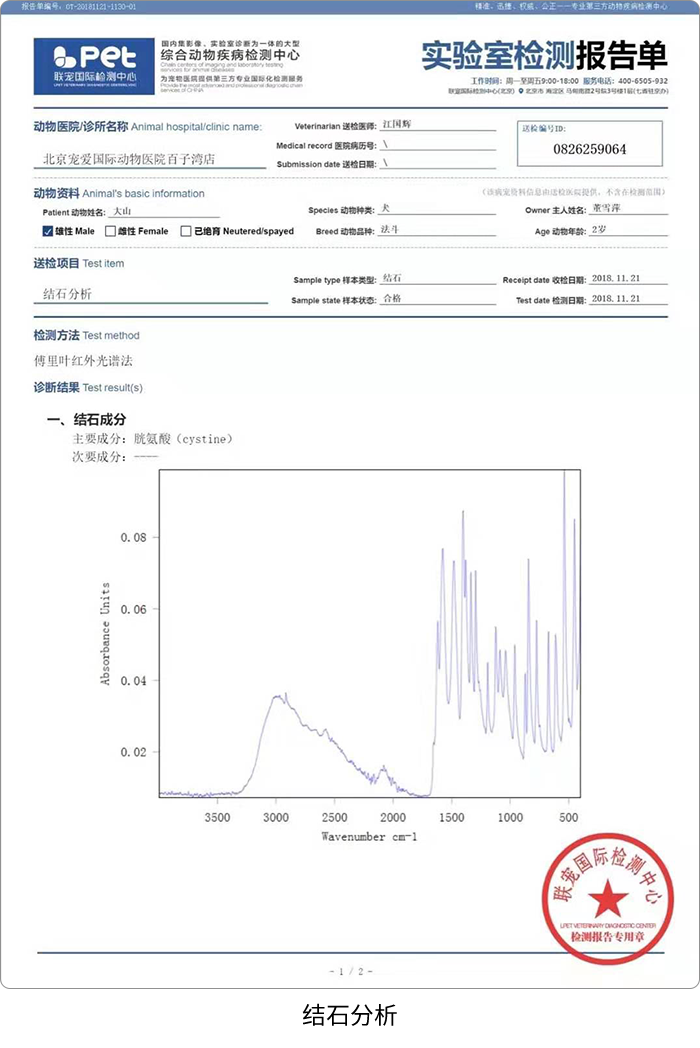700x1048 pixels.
Task: Click the page indicator - 1 / 2 -
Action: point(350,971)
